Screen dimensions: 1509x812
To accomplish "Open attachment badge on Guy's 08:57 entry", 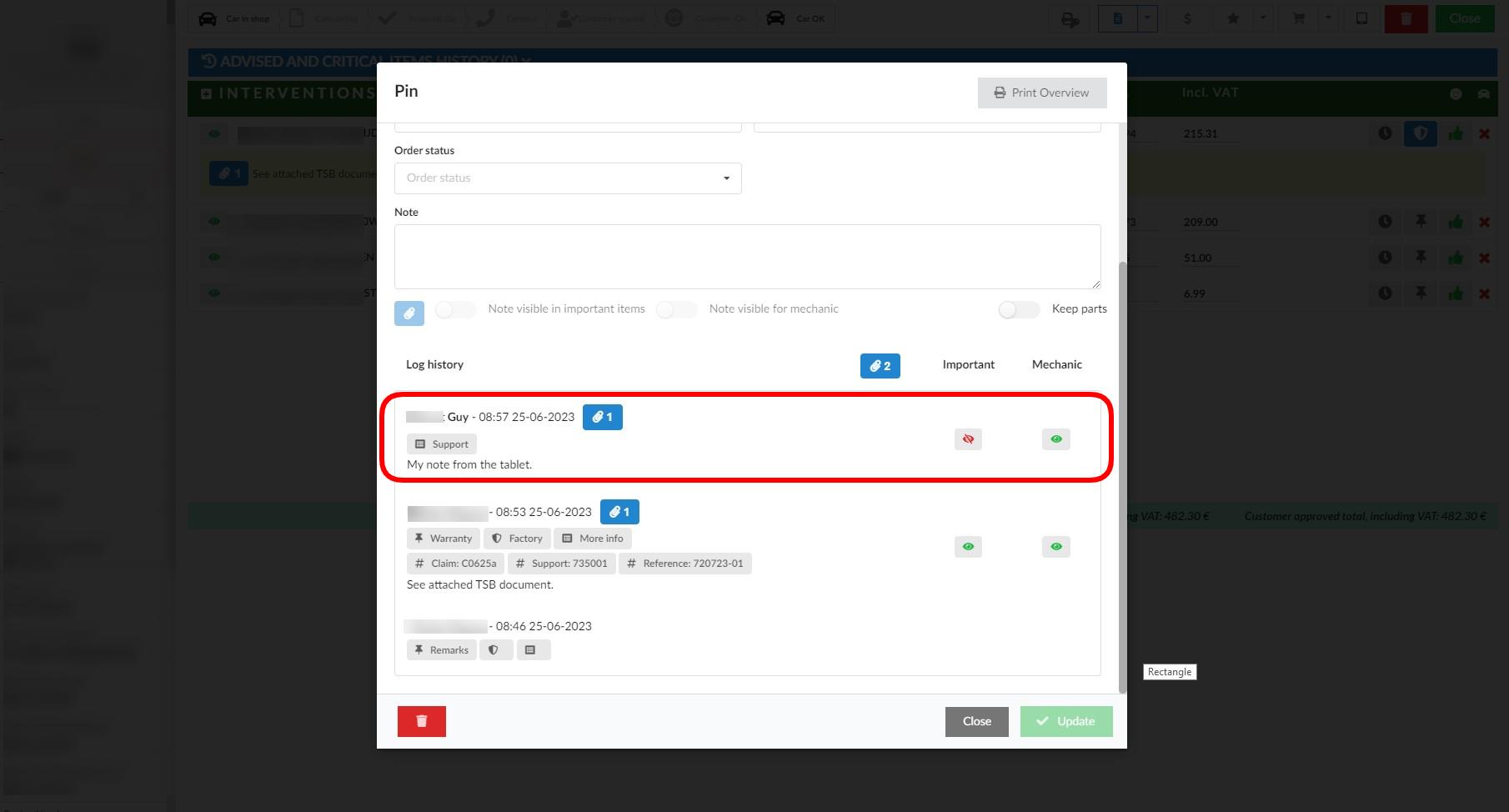I will [x=603, y=417].
